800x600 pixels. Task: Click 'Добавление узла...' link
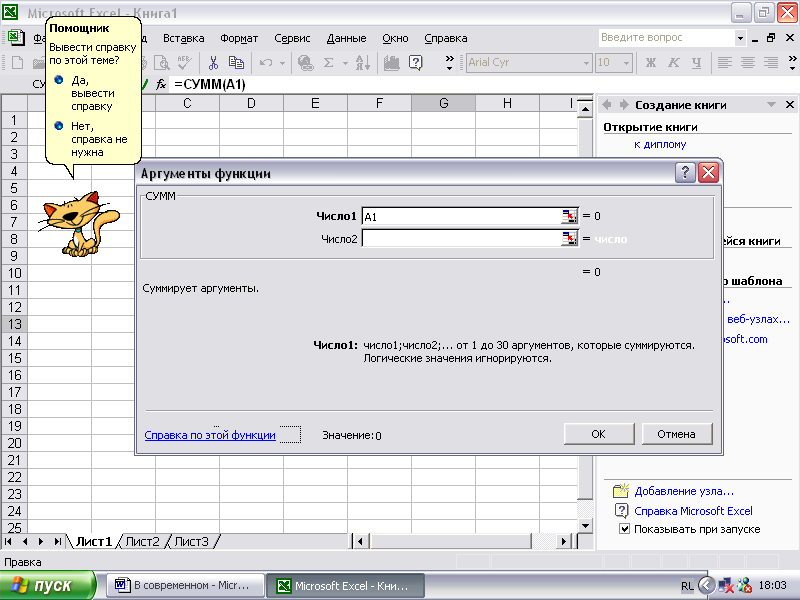click(684, 491)
